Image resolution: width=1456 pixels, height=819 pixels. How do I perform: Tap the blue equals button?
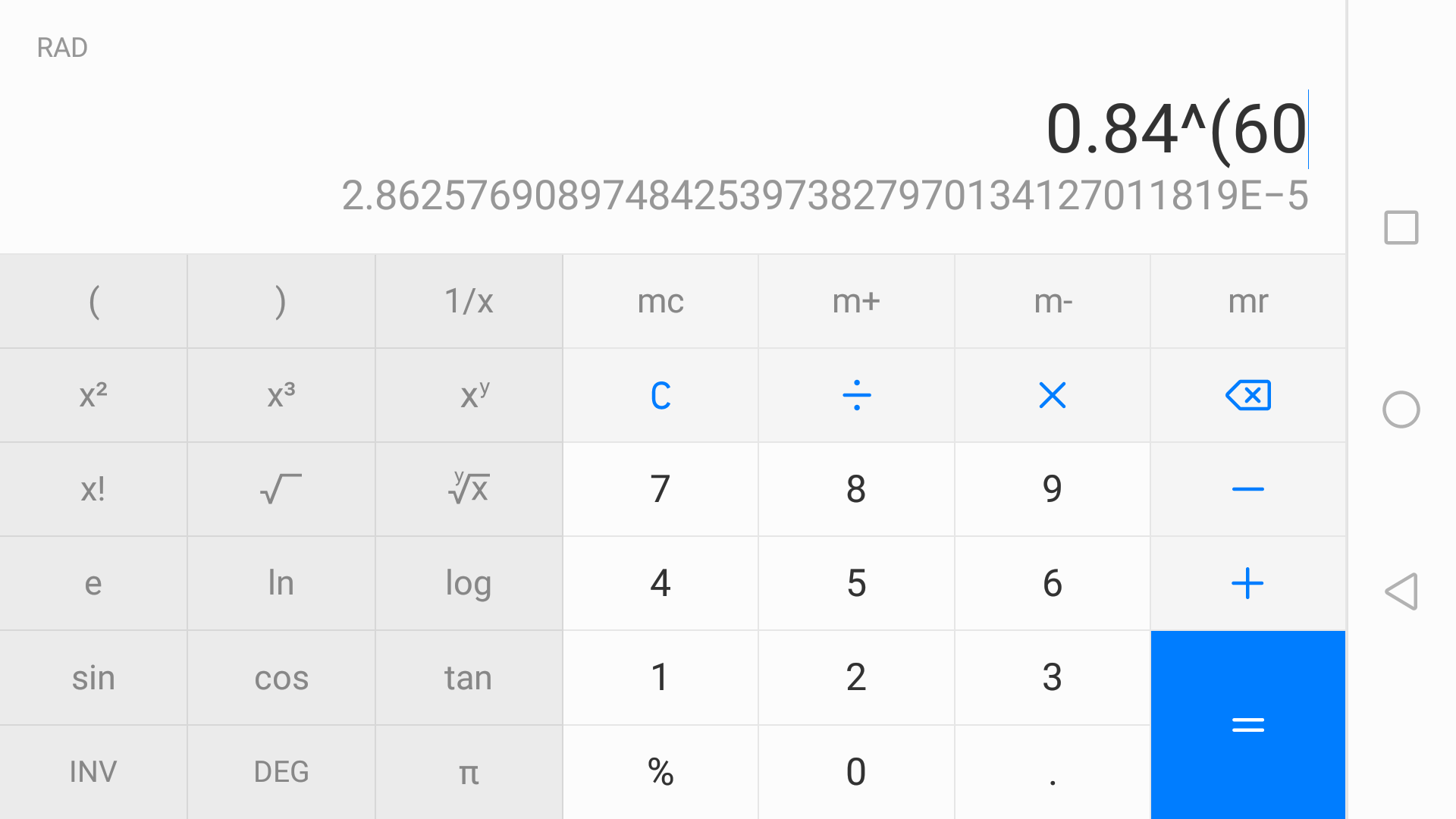click(1248, 725)
